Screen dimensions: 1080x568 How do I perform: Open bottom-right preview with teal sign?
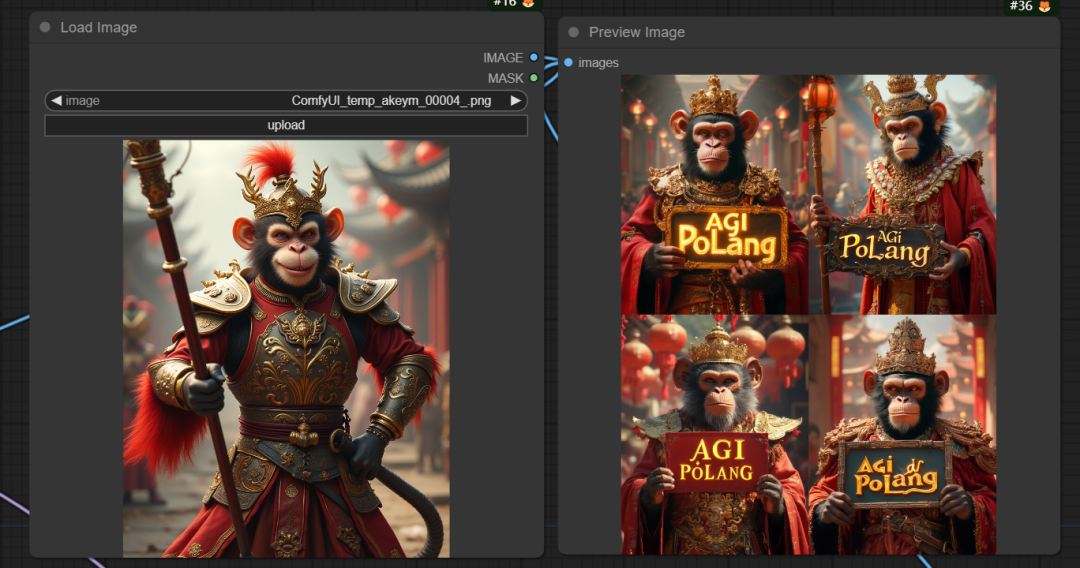[902, 434]
